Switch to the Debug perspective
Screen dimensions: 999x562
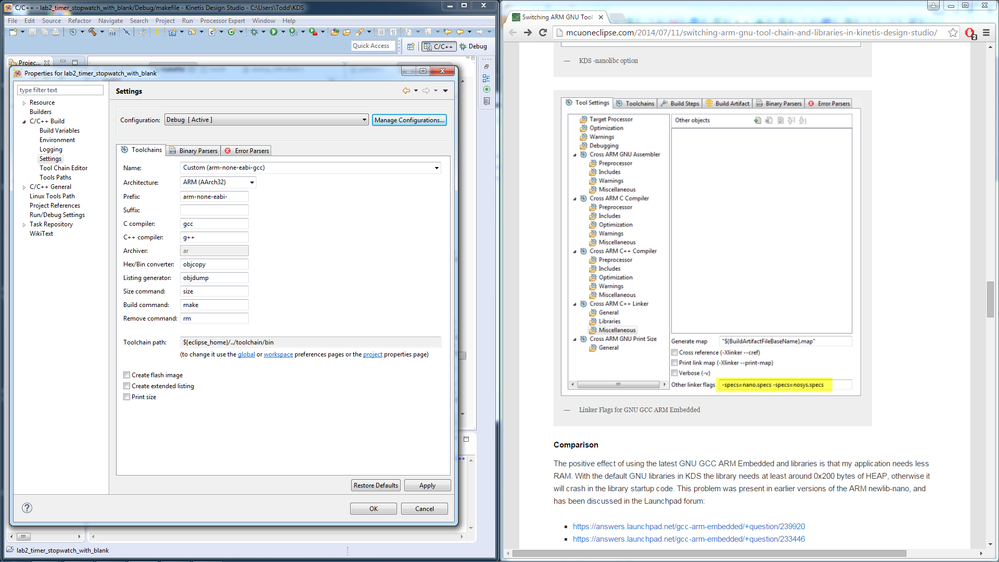pos(473,46)
